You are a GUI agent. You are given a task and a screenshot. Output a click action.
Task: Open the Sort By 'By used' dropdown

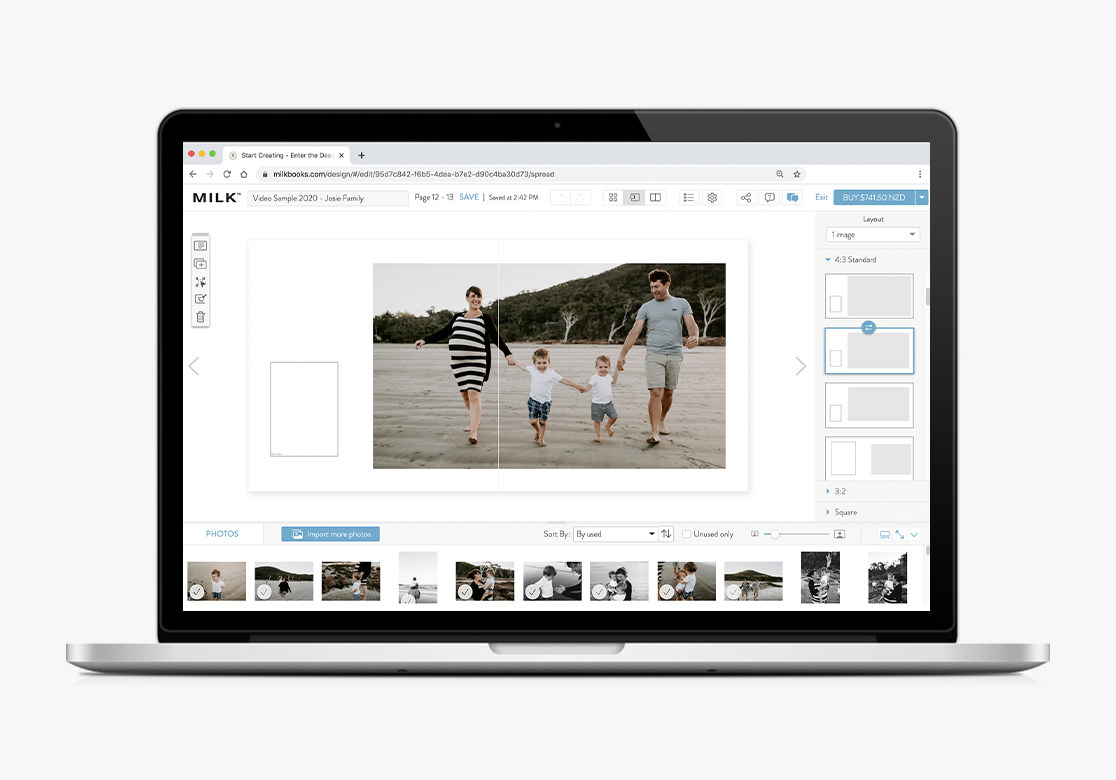click(x=615, y=534)
